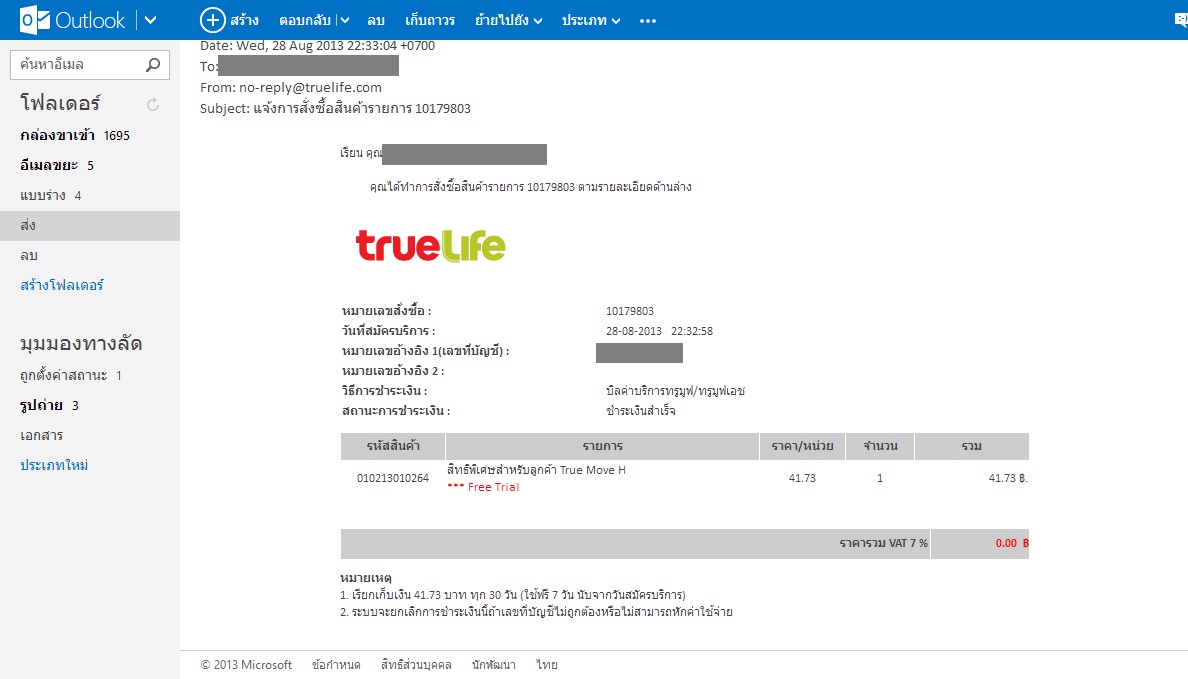1188x679 pixels.
Task: Delete the message with ลบ toolbar button
Action: pyautogui.click(x=376, y=20)
